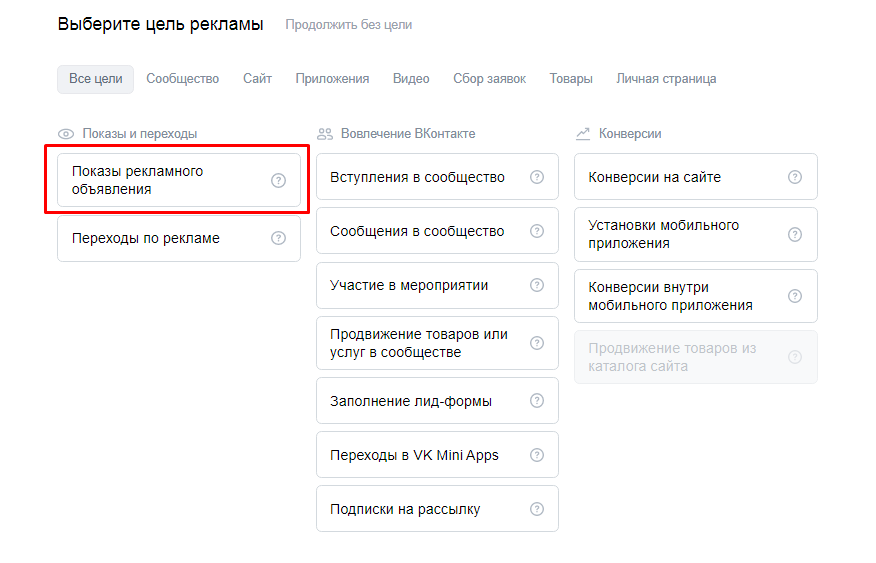Click help icon for Конверсии на сайте
The image size is (876, 563).
pos(795,177)
